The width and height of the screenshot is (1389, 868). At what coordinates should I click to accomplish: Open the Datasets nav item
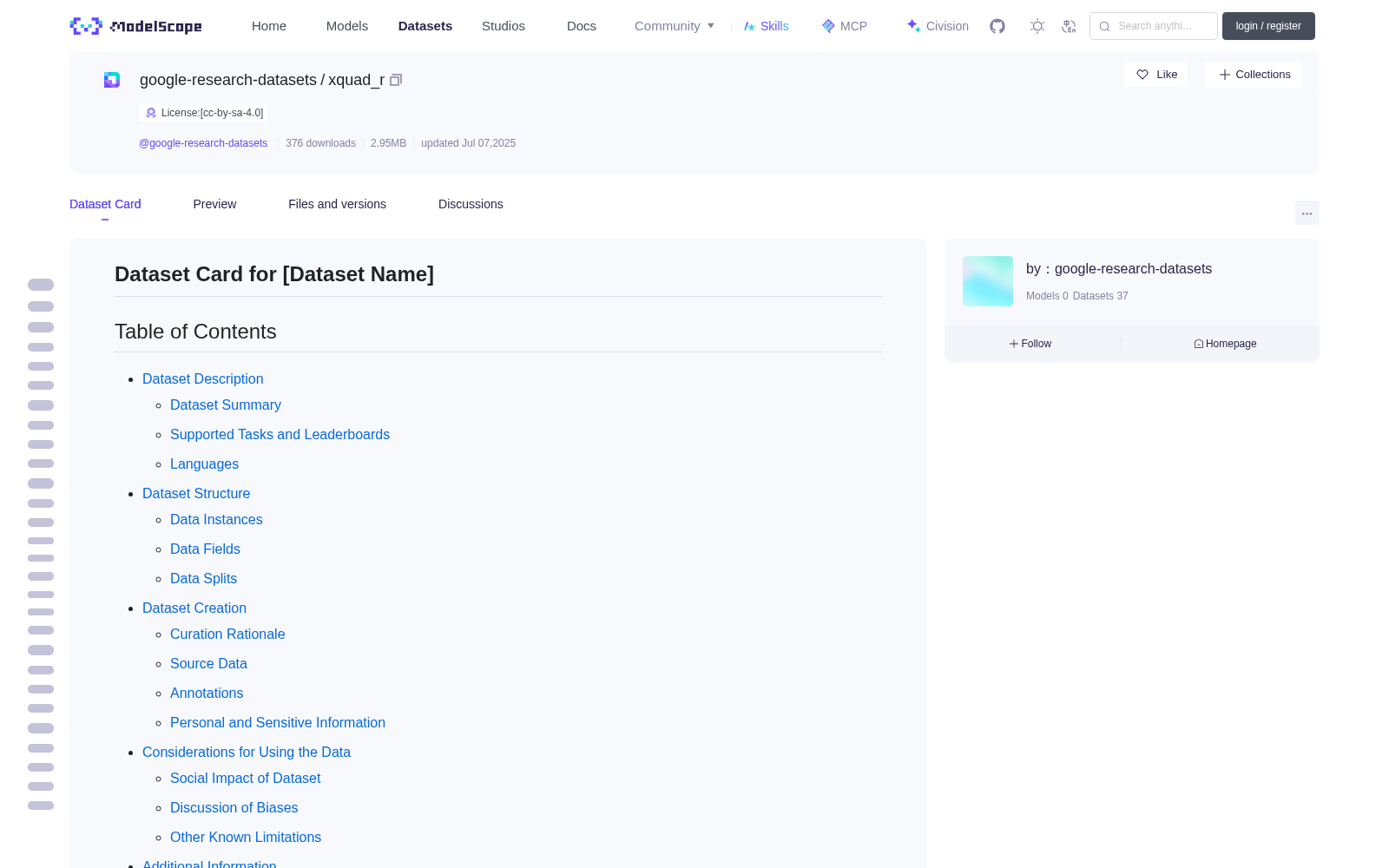coord(425,26)
